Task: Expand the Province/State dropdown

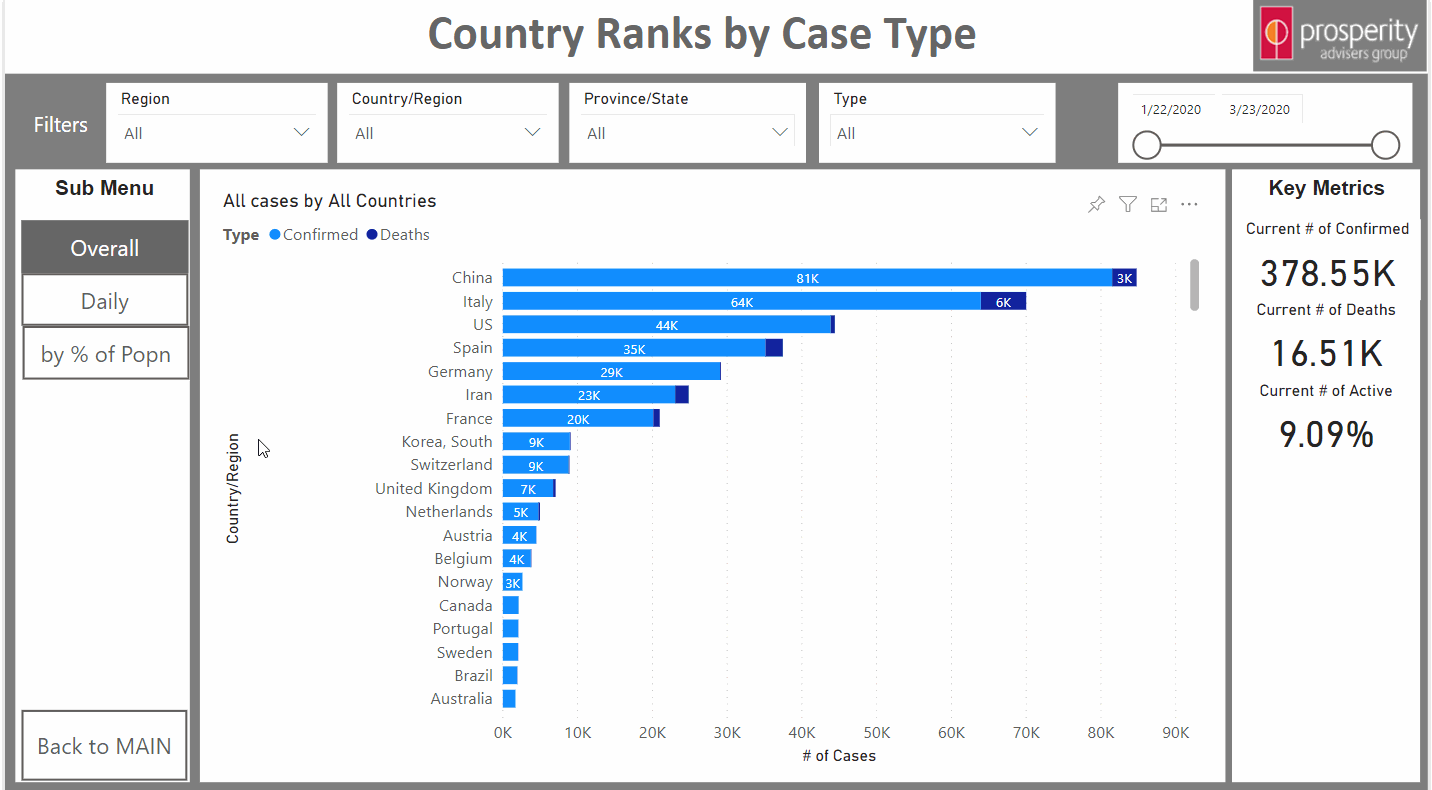Action: tap(780, 133)
